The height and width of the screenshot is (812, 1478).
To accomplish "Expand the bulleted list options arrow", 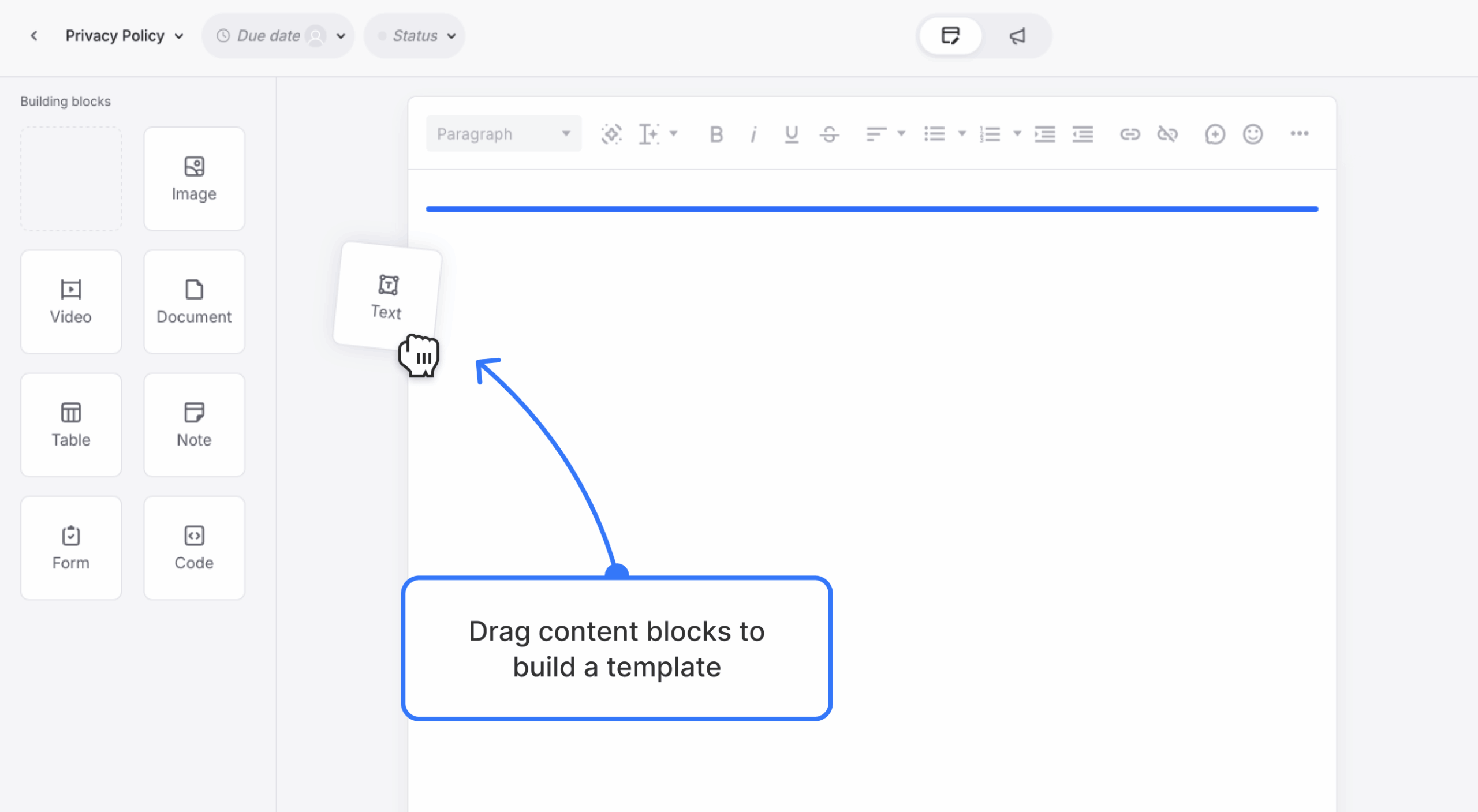I will pos(962,134).
